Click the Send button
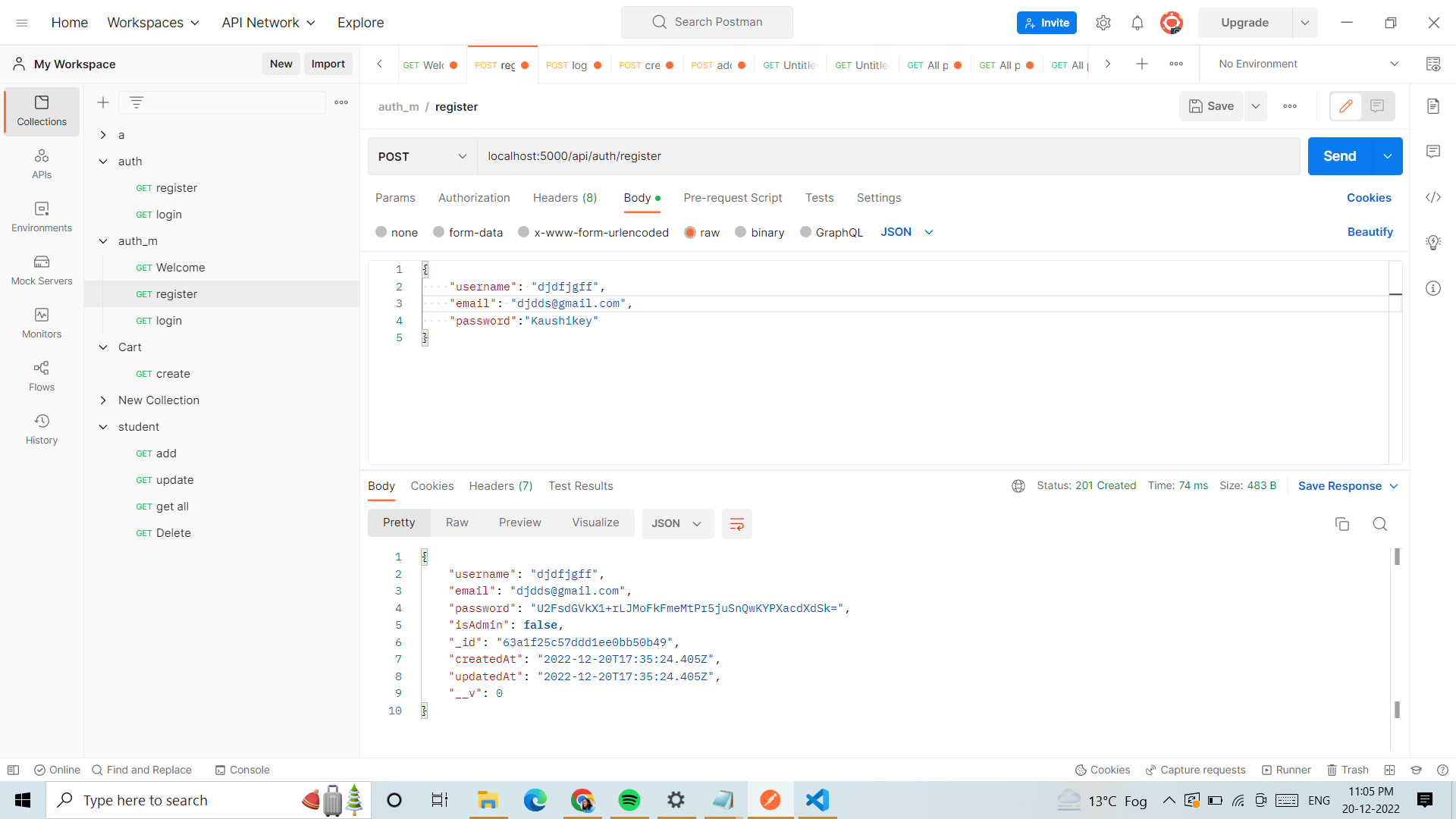Viewport: 1456px width, 819px height. tap(1339, 155)
